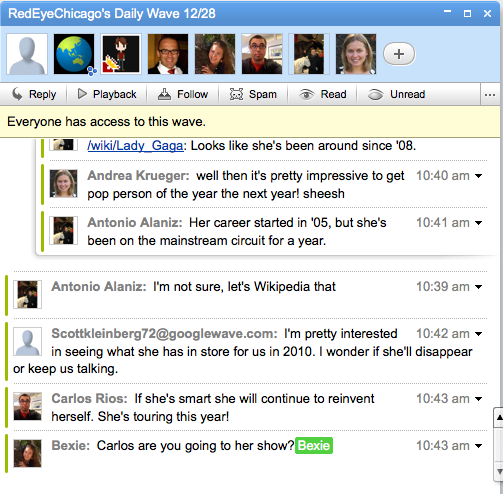503x494 pixels.
Task: Open the toolbar overflow menu with three dots
Action: coord(490,95)
